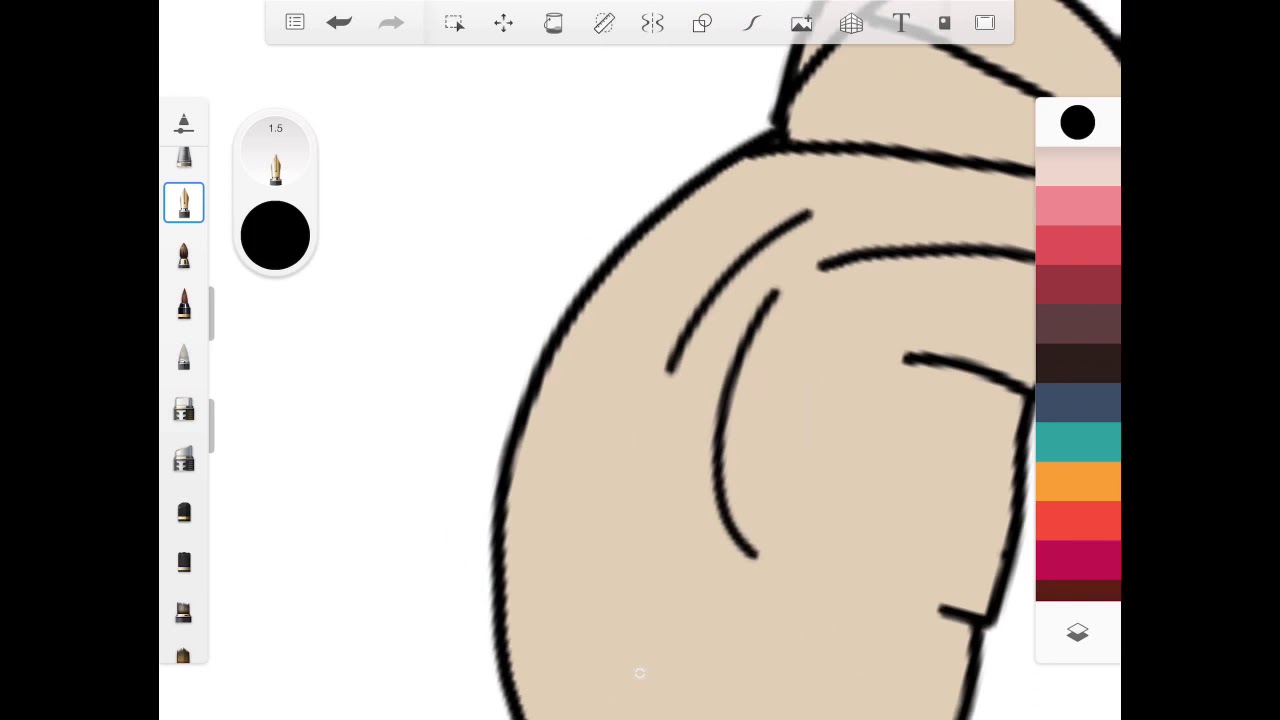Open the brush library icon
This screenshot has width=1280, height=720.
[x=184, y=124]
